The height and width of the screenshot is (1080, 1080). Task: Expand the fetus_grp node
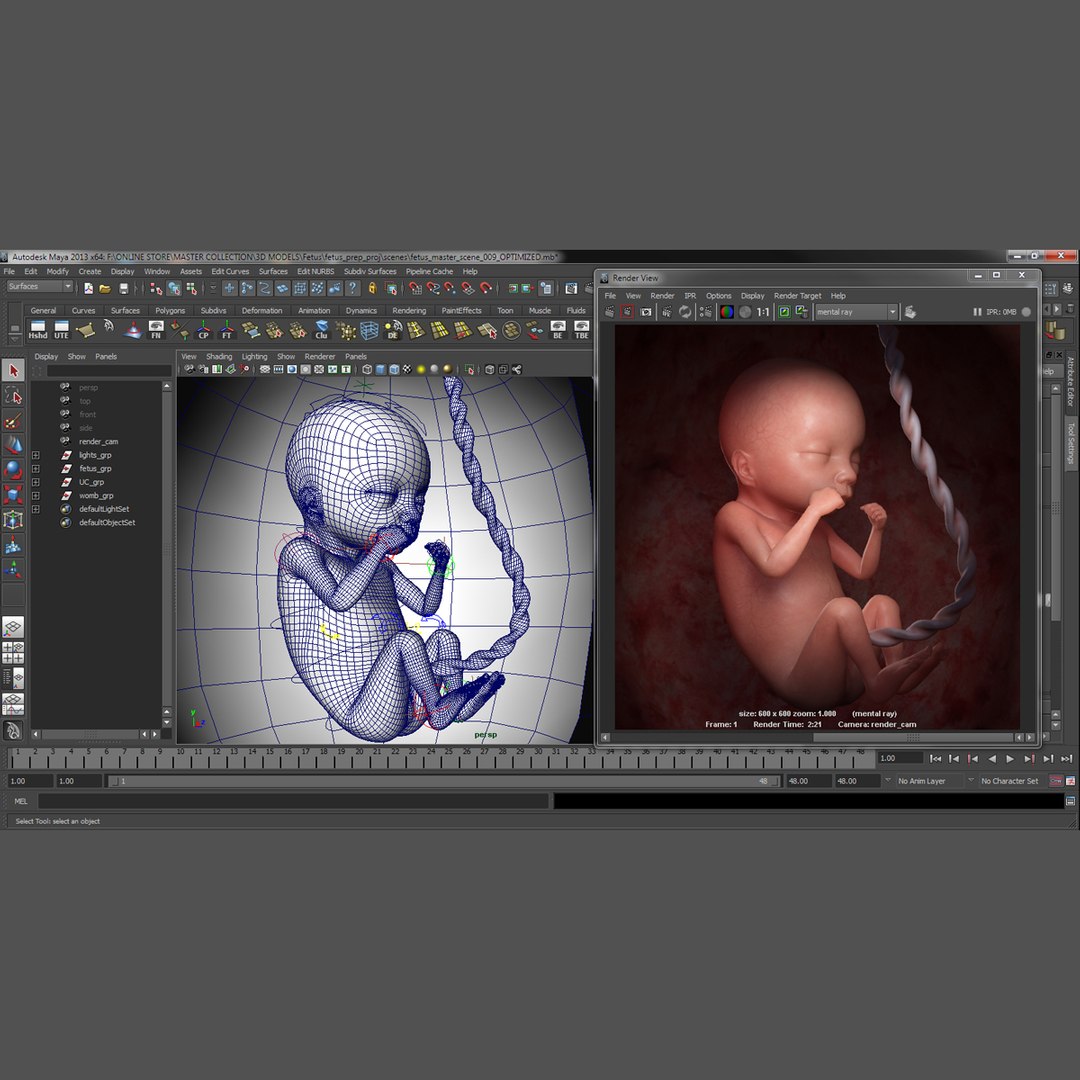pyautogui.click(x=36, y=469)
